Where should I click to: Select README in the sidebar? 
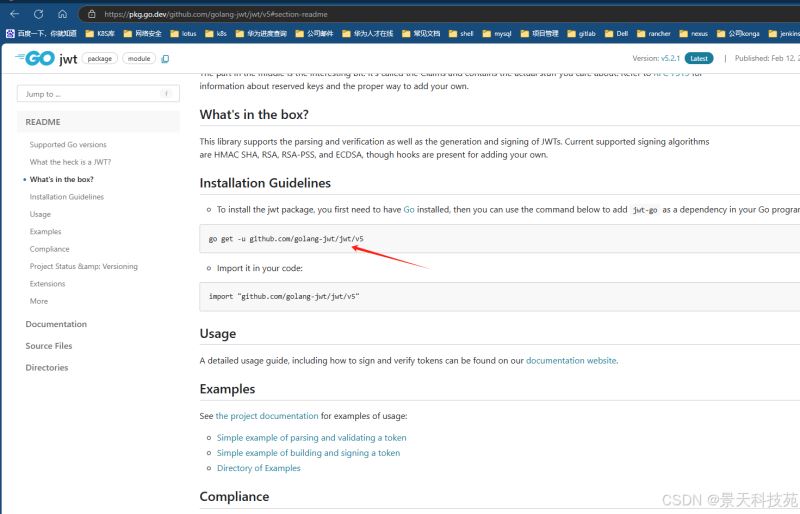pyautogui.click(x=98, y=122)
